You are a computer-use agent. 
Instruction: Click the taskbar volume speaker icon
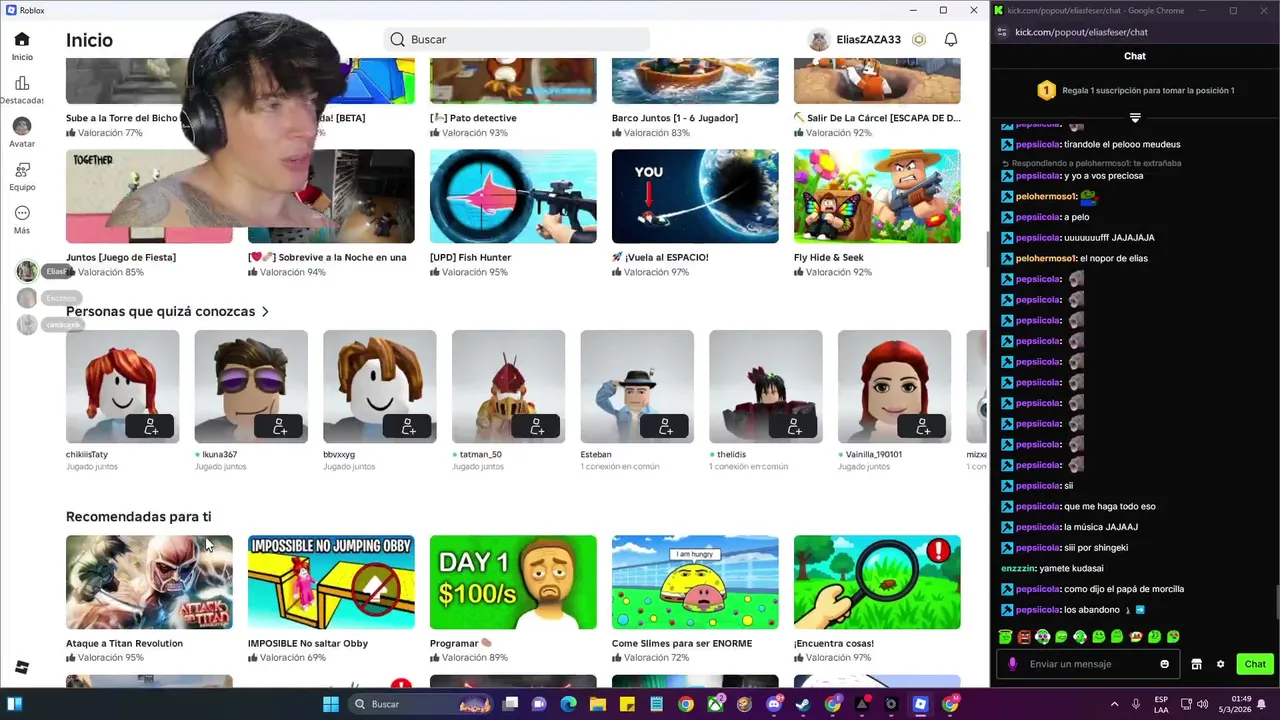pos(1203,704)
